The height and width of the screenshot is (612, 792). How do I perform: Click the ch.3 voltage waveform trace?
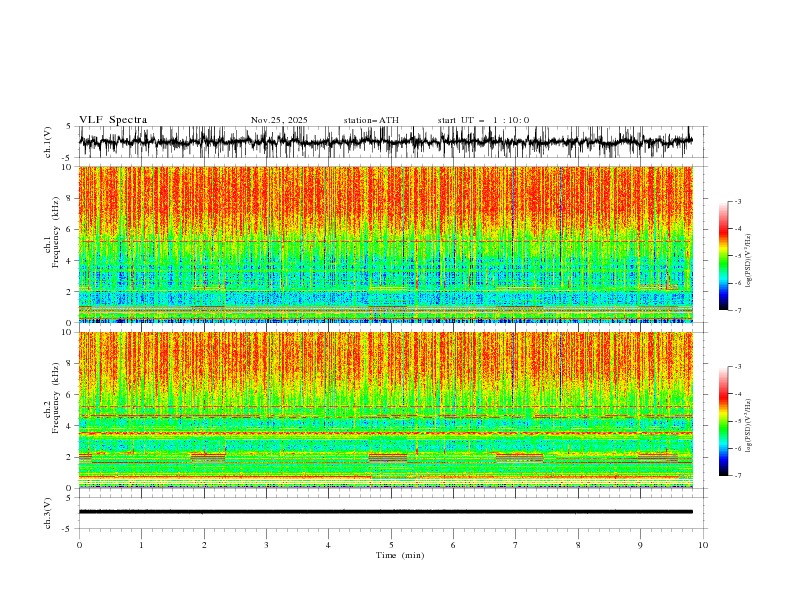(x=385, y=512)
